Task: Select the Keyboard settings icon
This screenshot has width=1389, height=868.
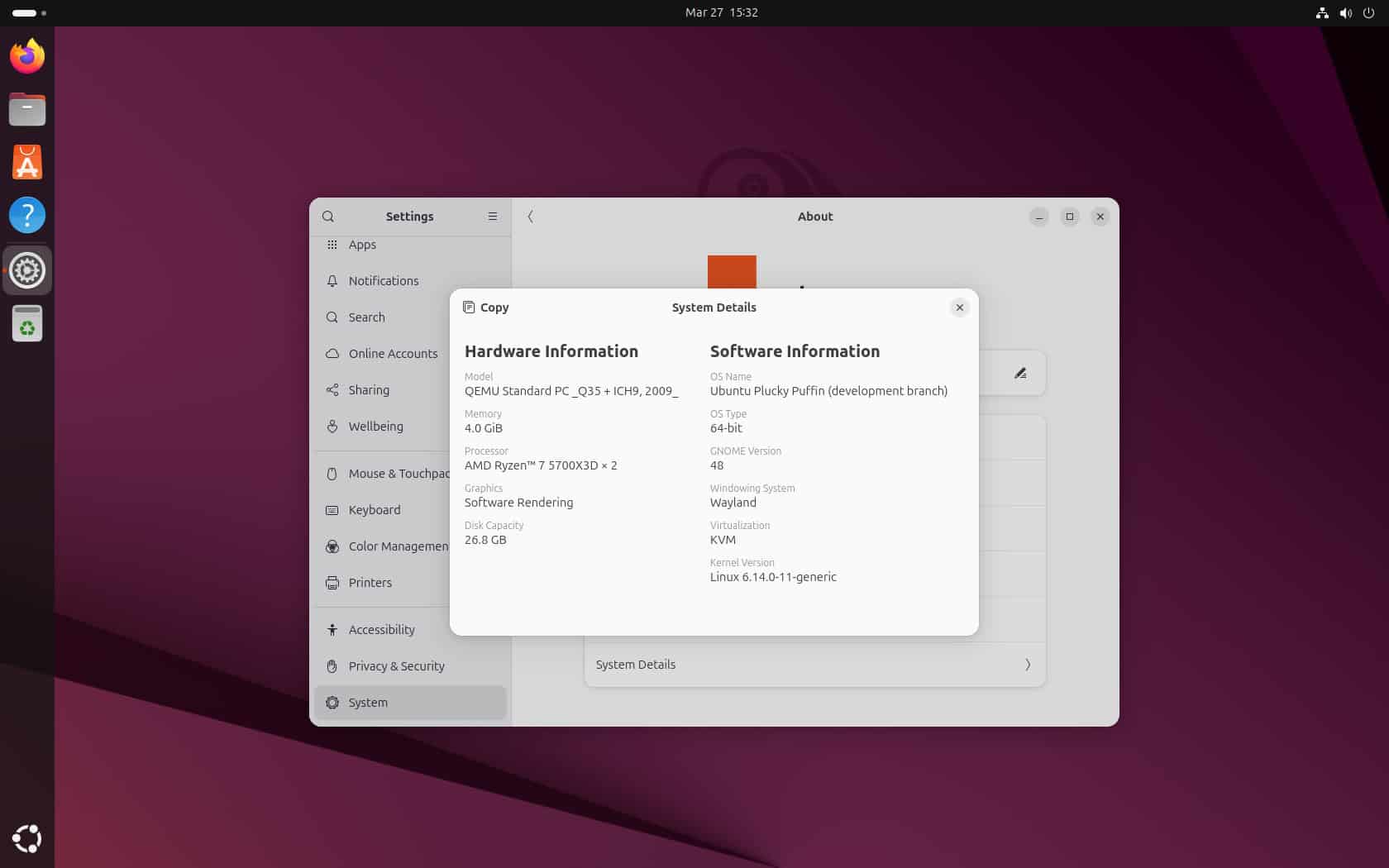Action: (x=332, y=510)
